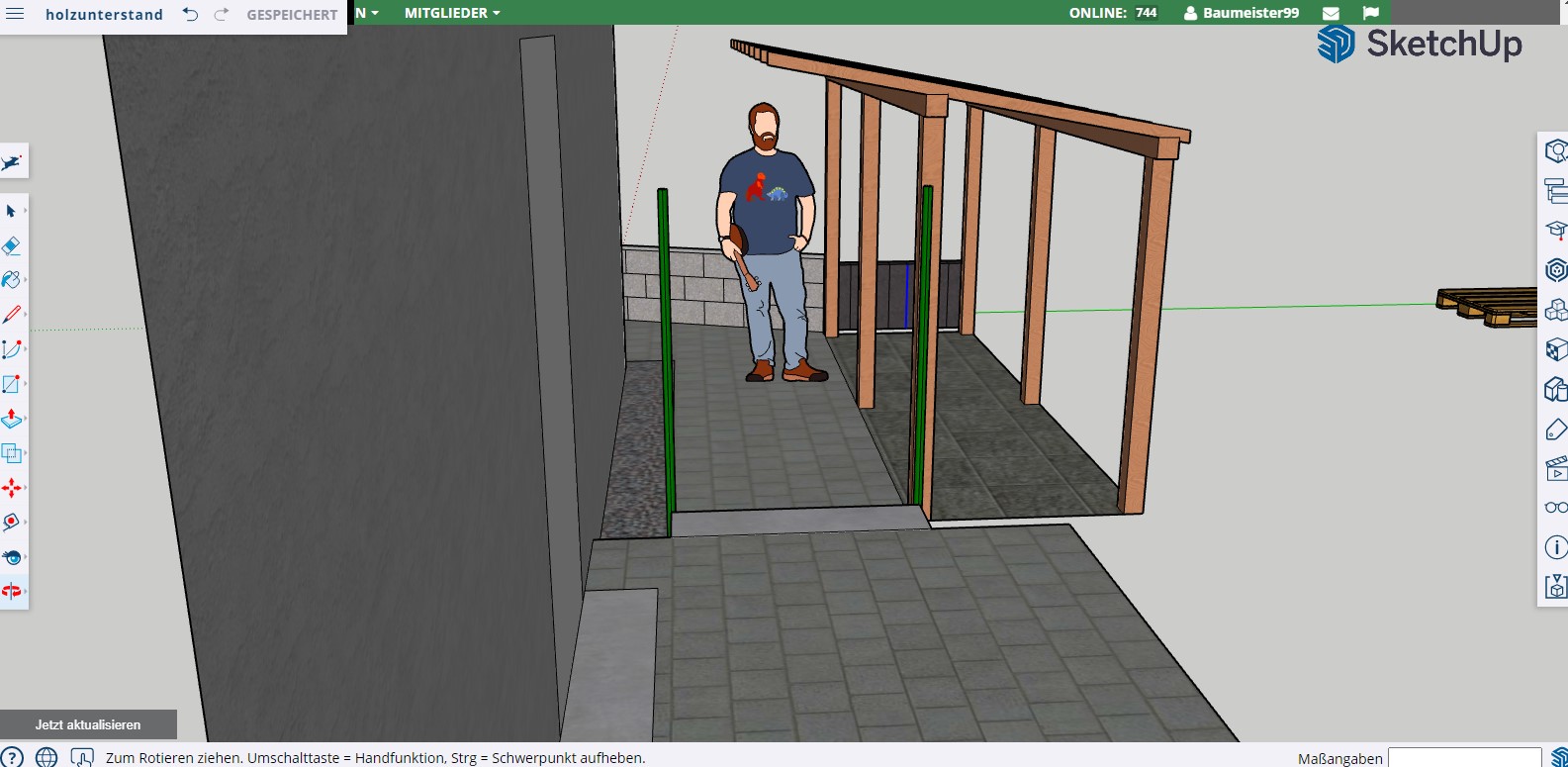Open Baumeister99 user profile link

click(1250, 13)
